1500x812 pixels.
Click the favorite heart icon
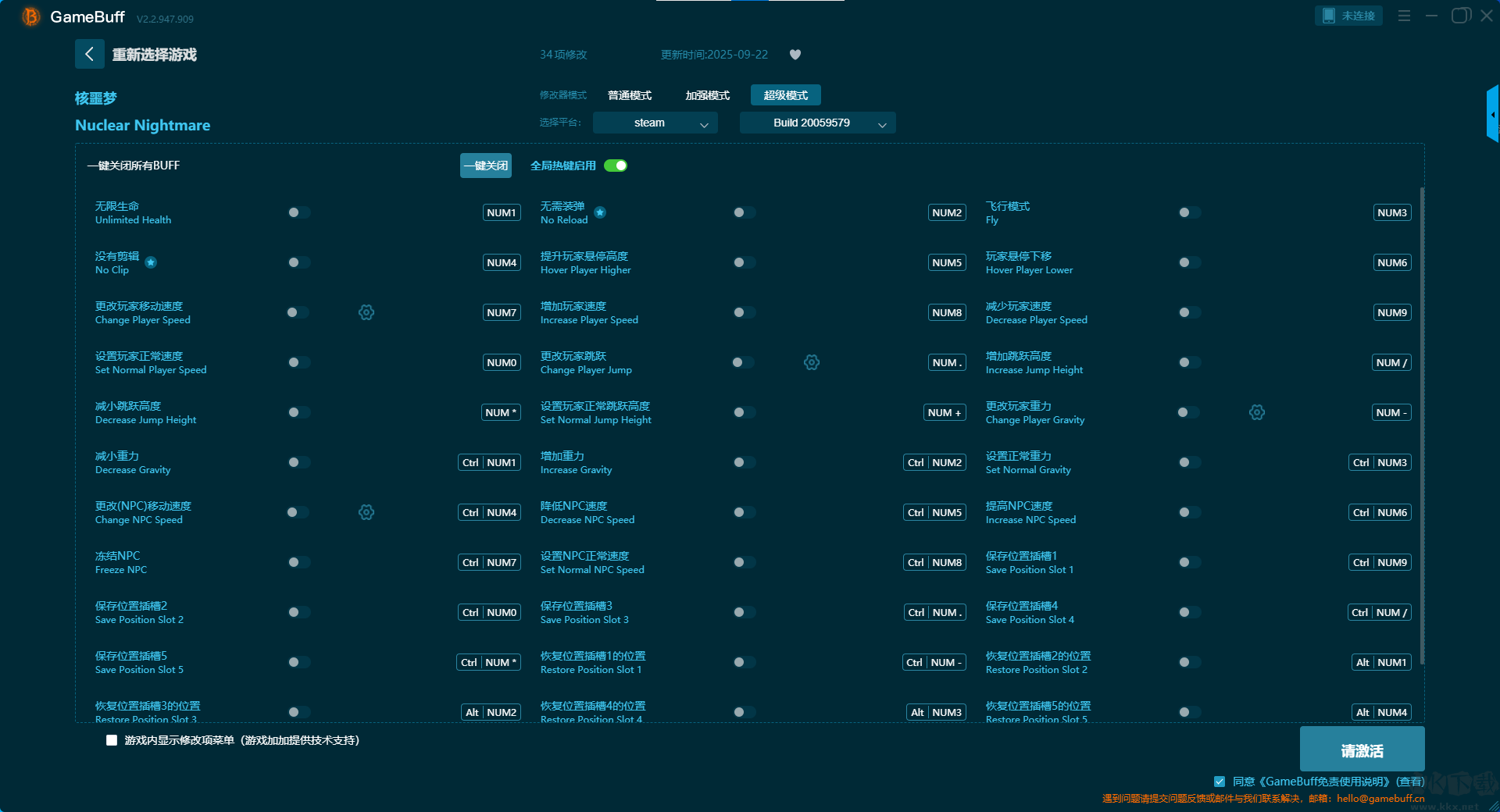pos(795,55)
